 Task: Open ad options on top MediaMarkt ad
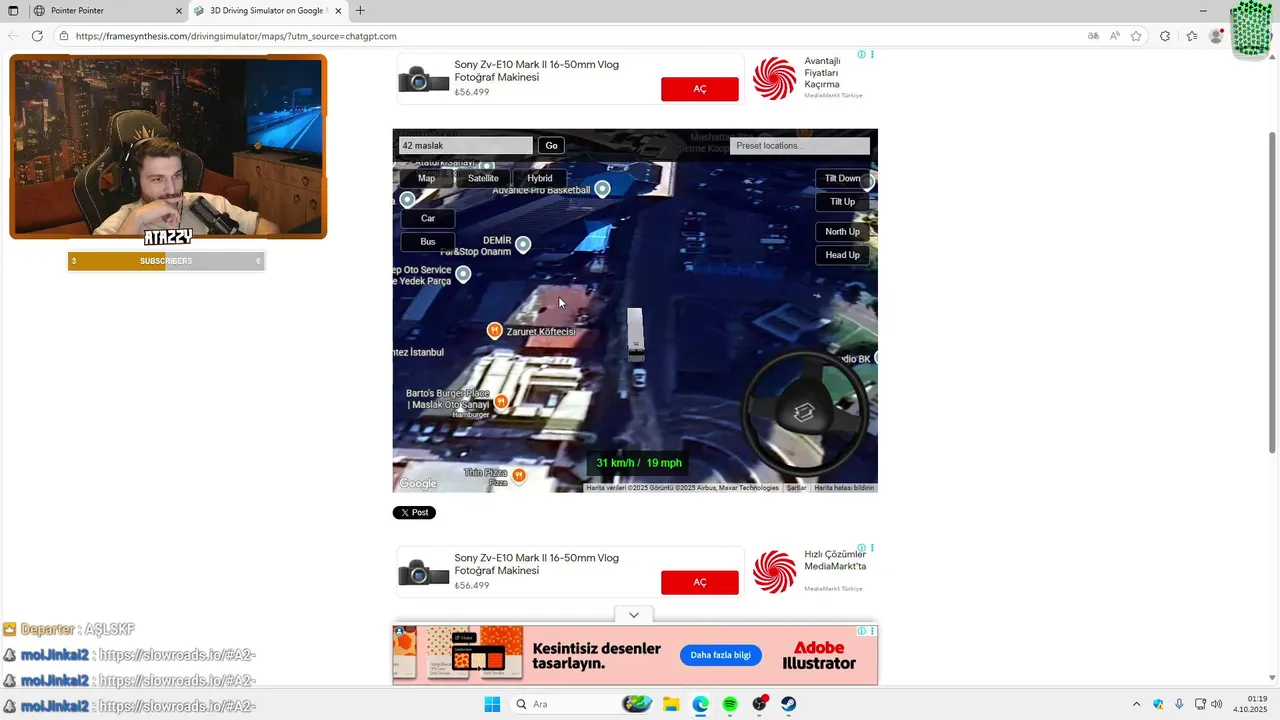pos(872,55)
